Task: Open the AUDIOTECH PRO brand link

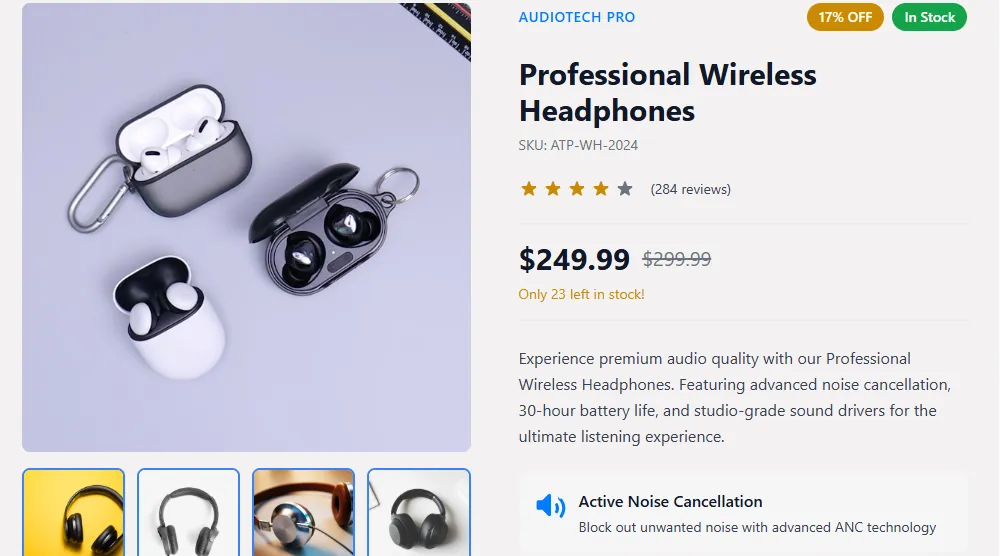Action: pos(577,17)
